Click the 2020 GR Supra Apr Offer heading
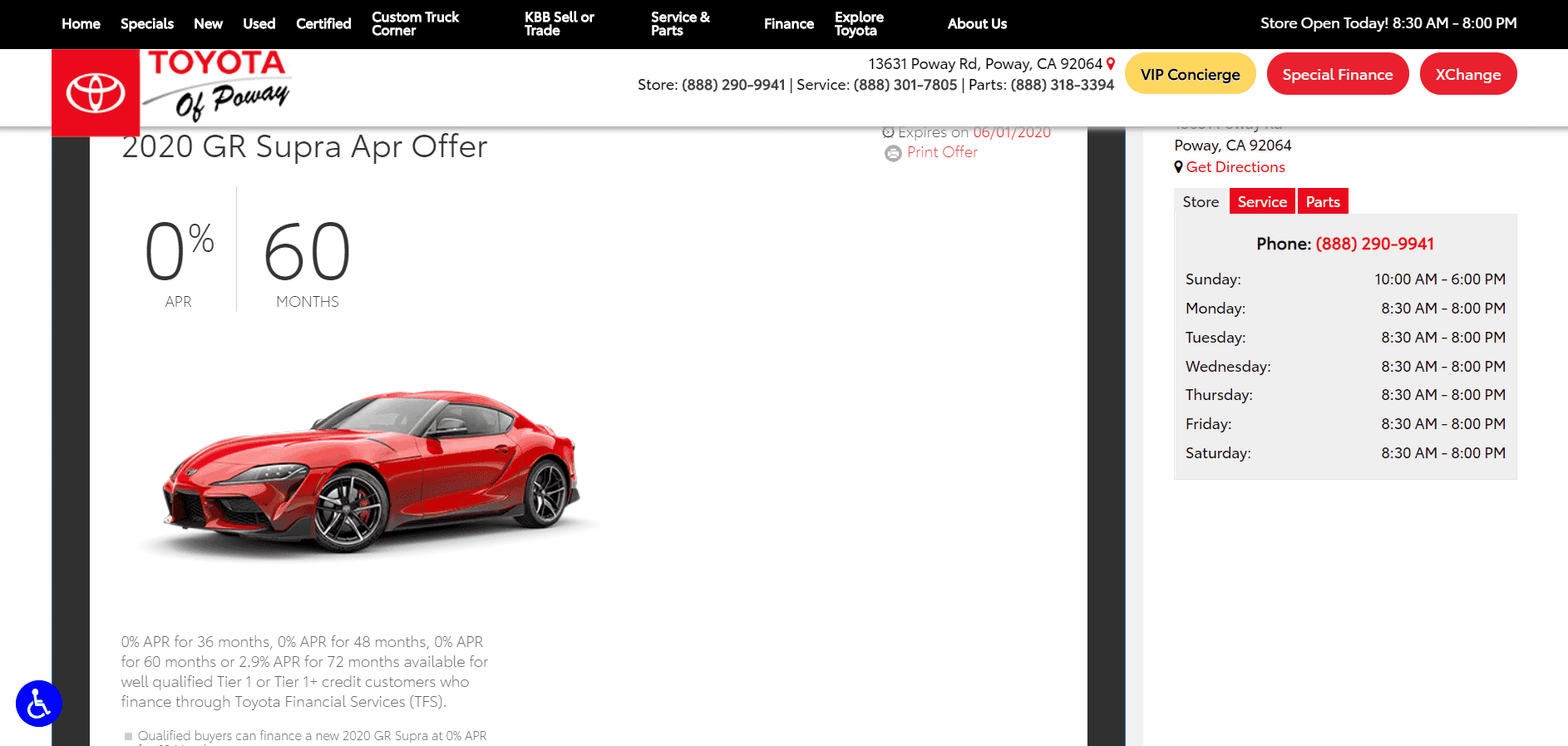 pos(304,146)
